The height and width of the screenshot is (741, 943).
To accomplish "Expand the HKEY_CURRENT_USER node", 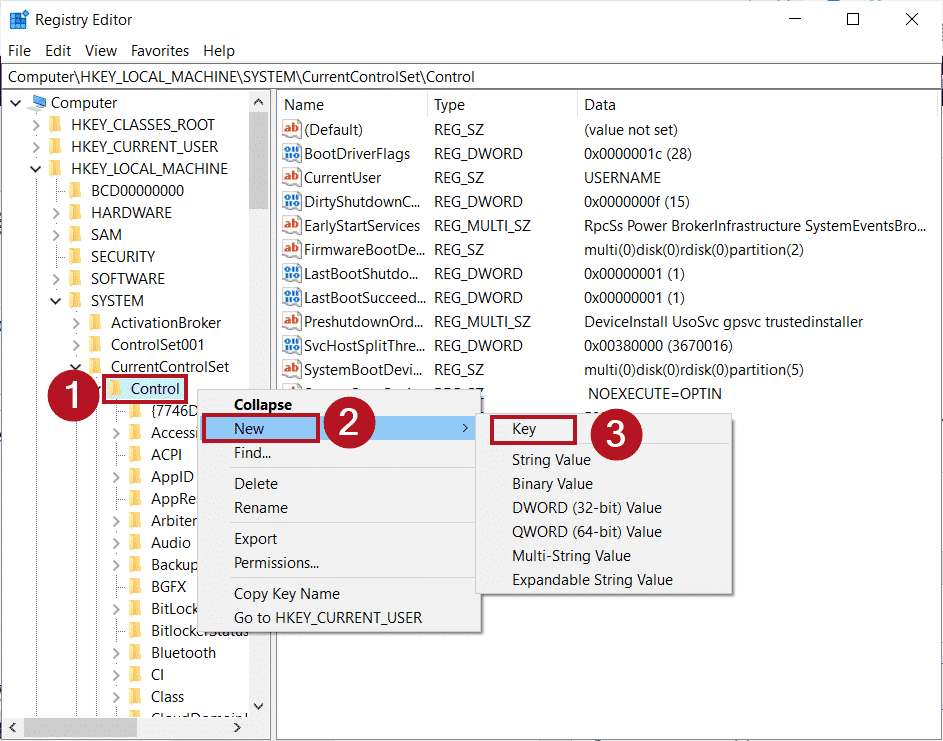I will coord(36,147).
